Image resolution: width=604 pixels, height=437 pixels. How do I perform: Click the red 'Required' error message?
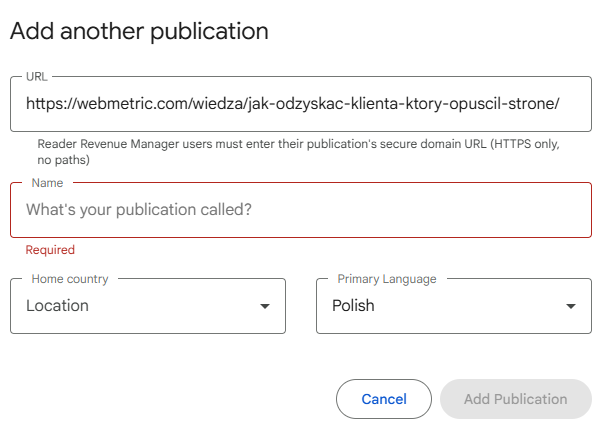click(50, 250)
